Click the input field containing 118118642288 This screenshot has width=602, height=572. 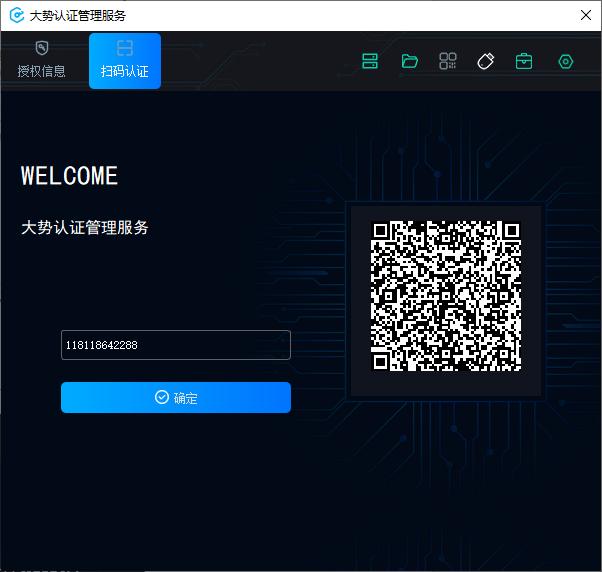(176, 345)
